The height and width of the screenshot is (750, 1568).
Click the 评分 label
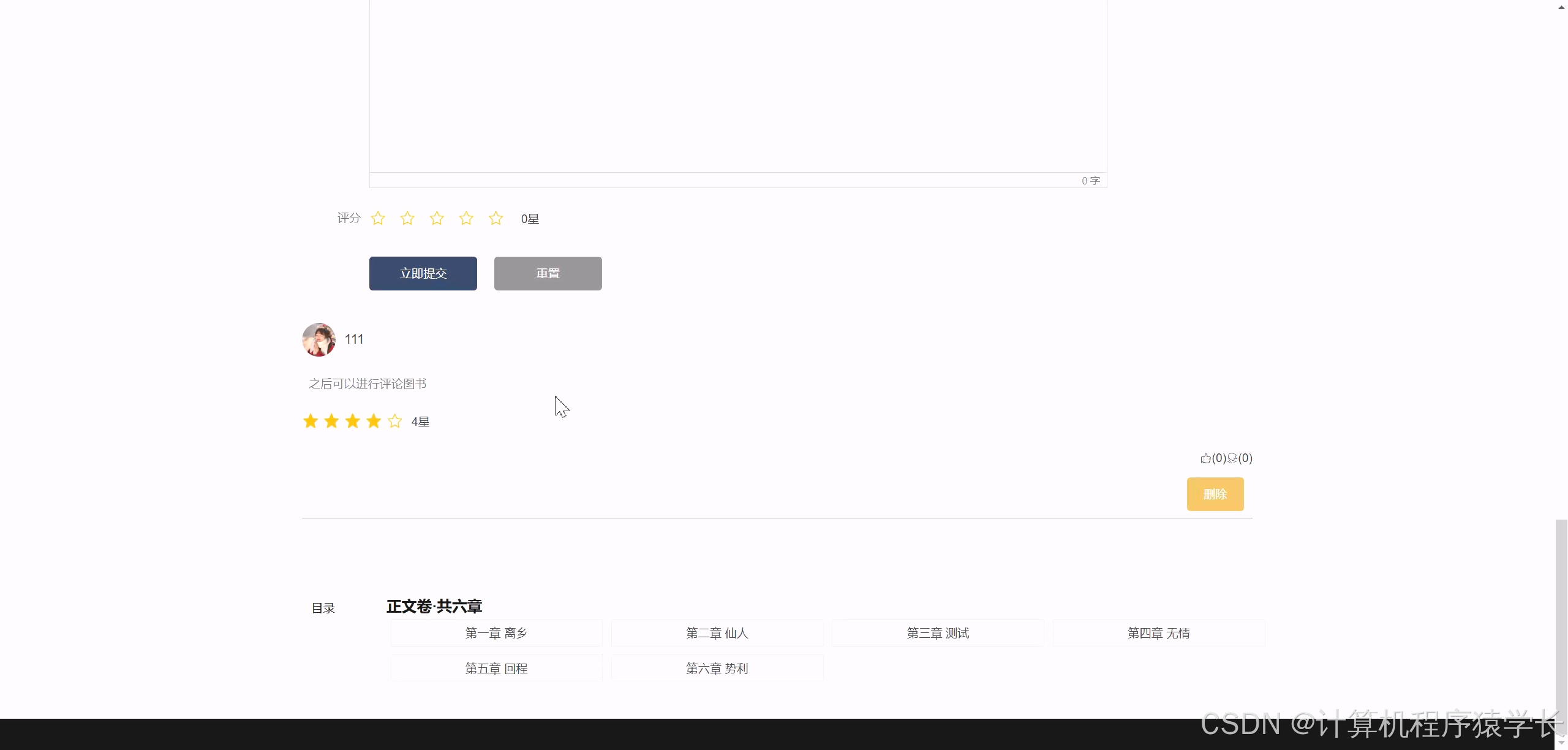click(349, 218)
